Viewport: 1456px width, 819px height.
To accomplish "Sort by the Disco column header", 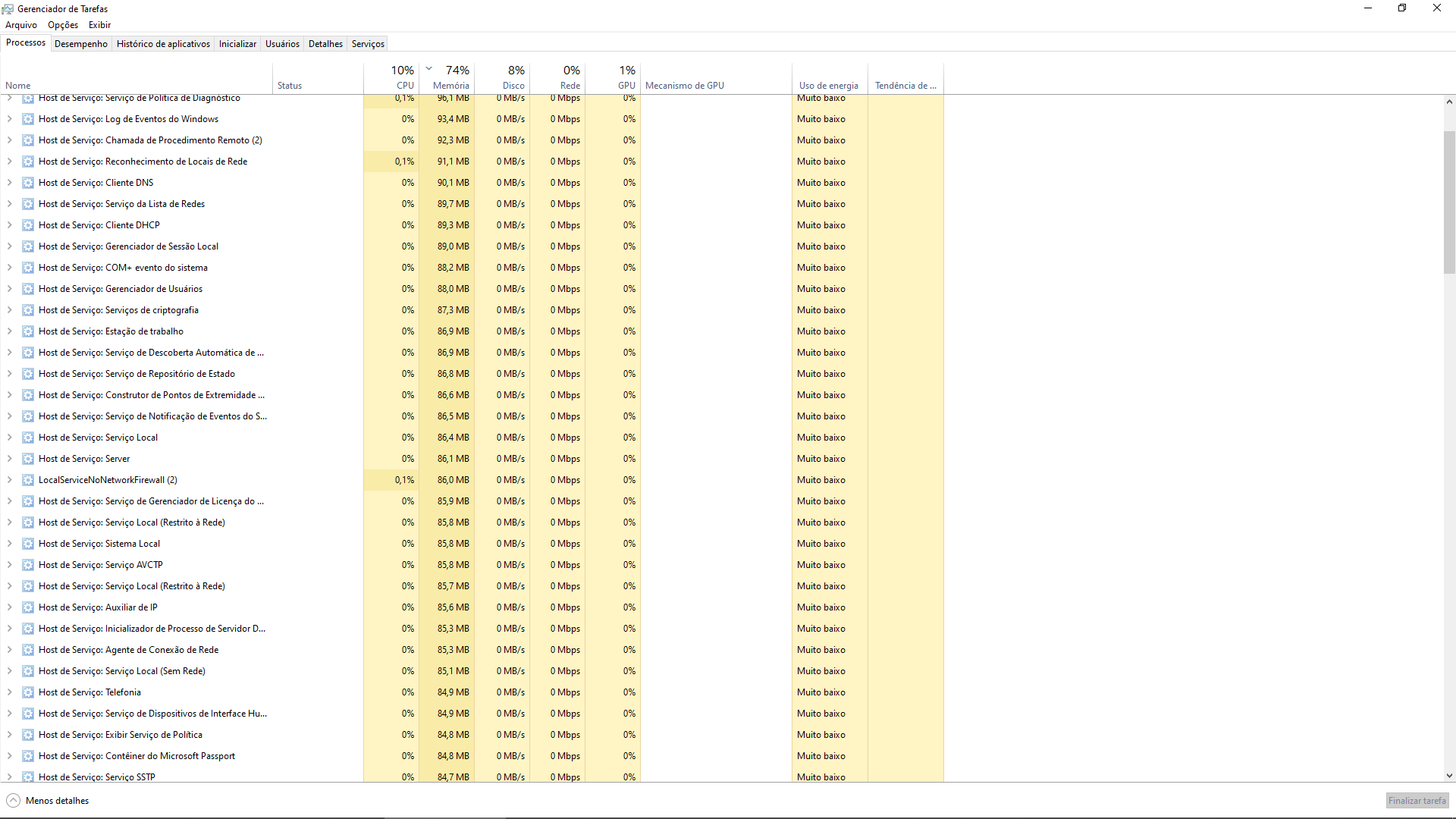I will (502, 78).
